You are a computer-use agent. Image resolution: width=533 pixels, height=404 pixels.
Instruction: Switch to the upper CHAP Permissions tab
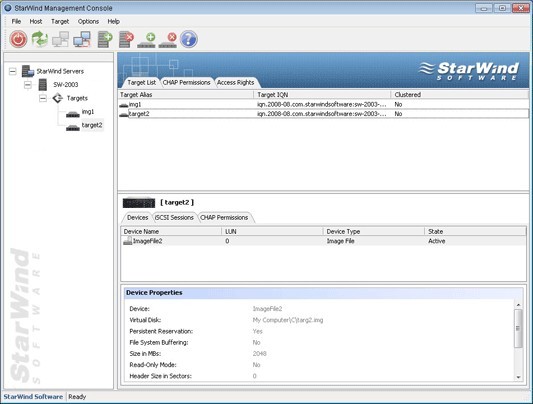(x=186, y=83)
